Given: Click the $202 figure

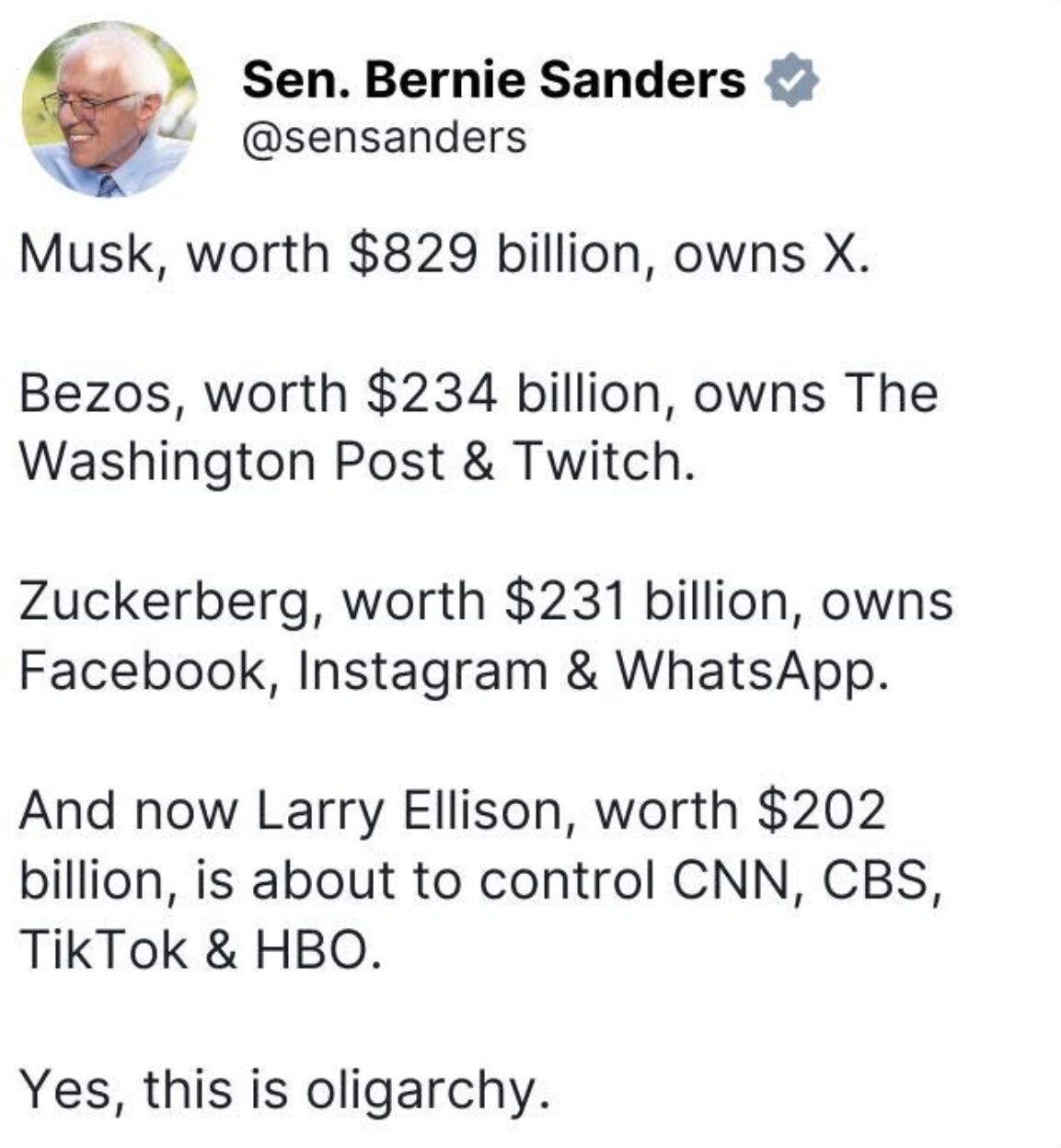Looking at the screenshot, I should coord(822,810).
